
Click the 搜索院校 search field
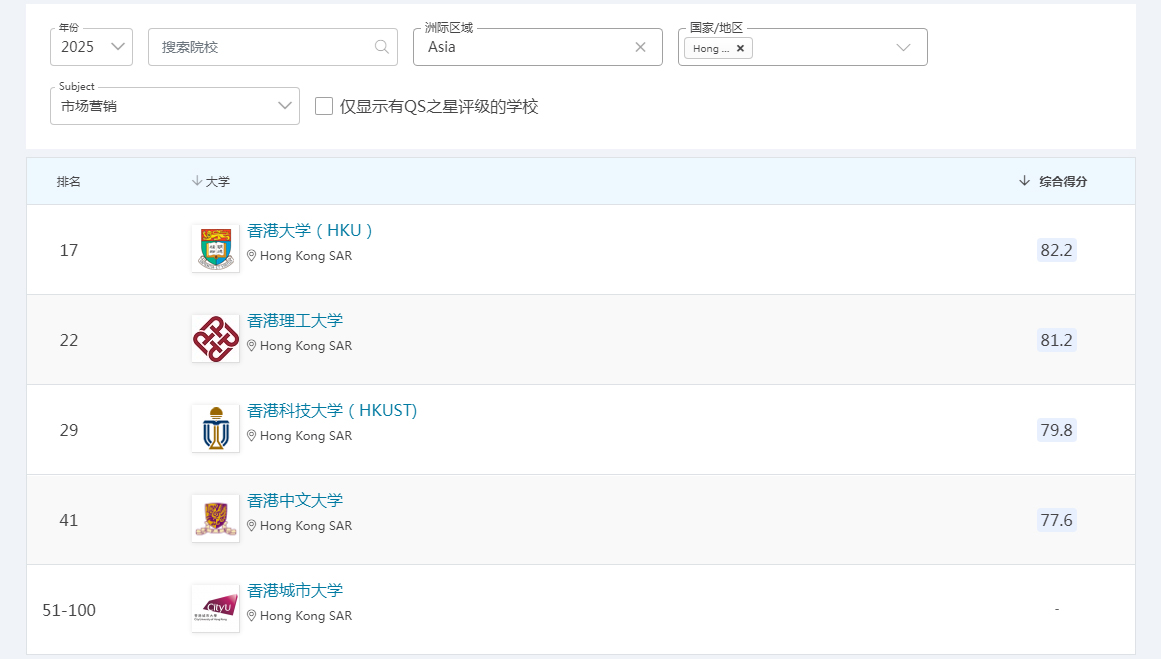pyautogui.click(x=262, y=47)
